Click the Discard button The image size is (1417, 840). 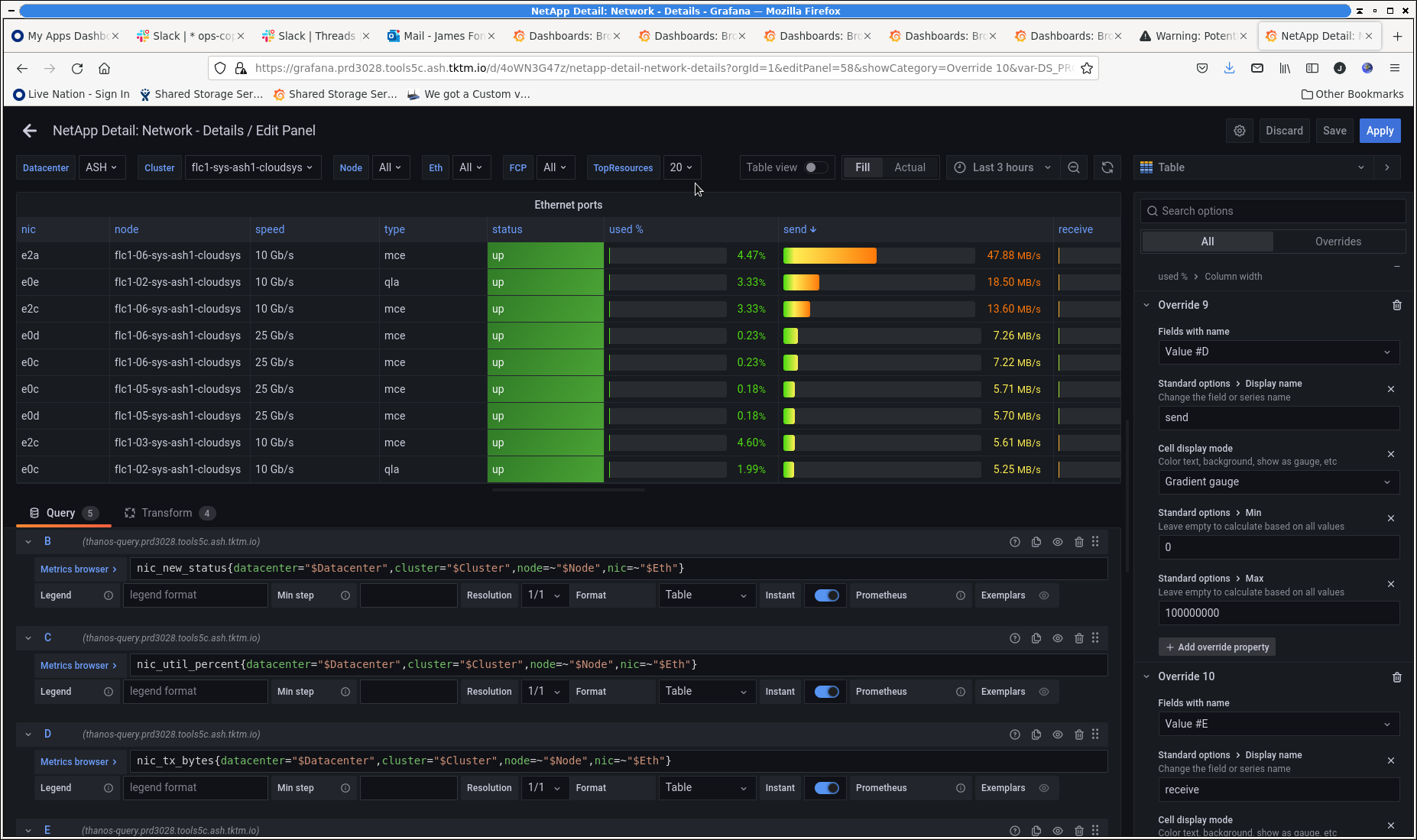click(1284, 131)
